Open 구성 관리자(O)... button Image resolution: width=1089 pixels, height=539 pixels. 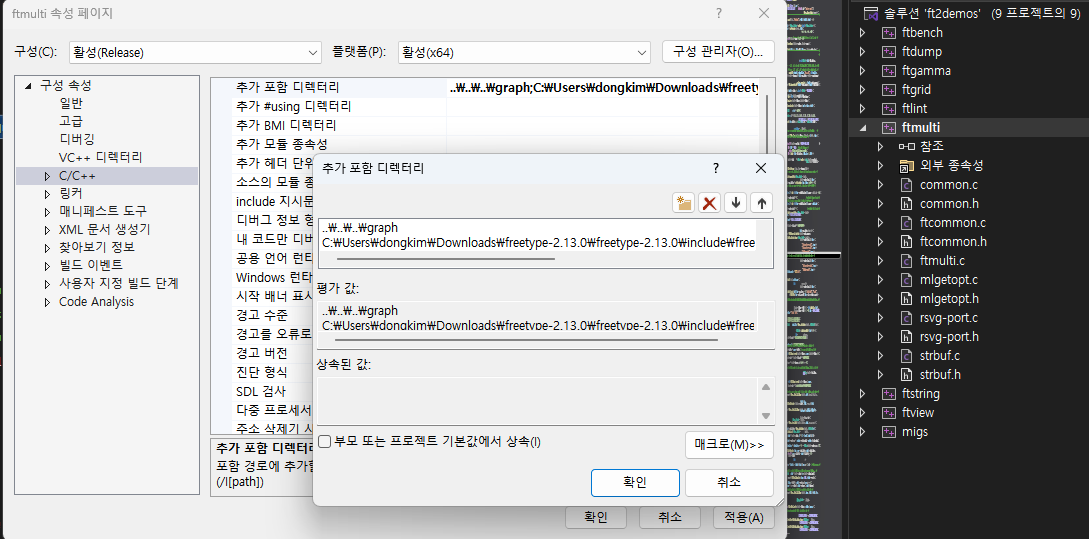(718, 52)
